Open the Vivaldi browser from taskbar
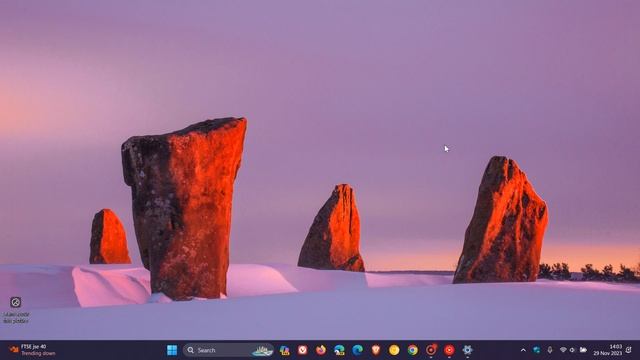This screenshot has height=360, width=640. click(x=302, y=350)
